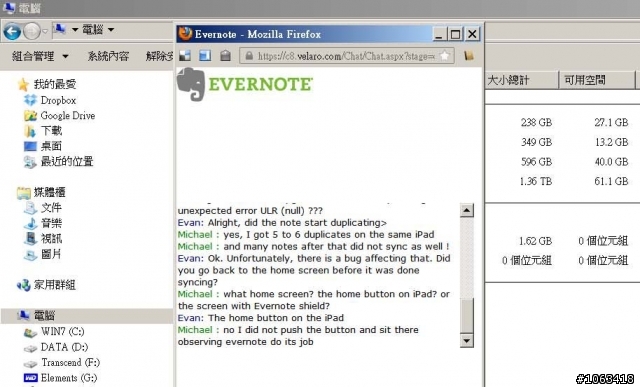
Task: Click the 596 GB total size value
Action: coord(536,162)
